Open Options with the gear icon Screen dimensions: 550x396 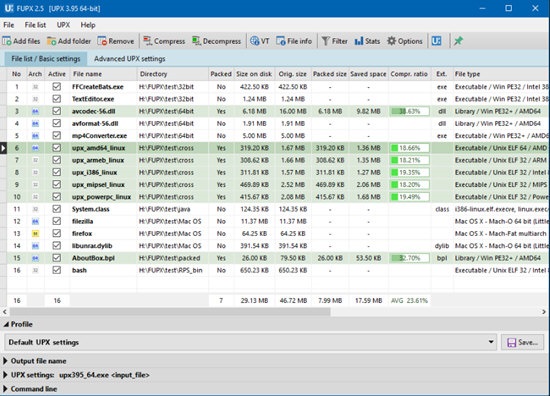click(391, 41)
